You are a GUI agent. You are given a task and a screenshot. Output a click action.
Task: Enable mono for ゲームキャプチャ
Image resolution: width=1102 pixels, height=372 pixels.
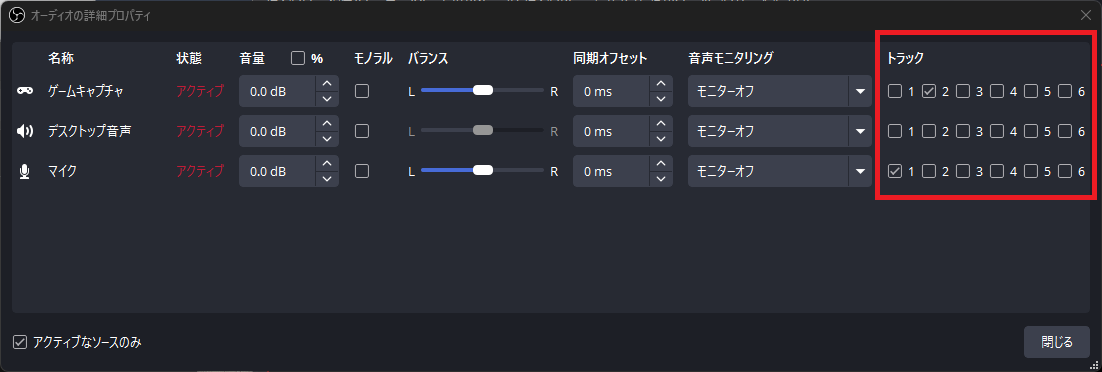(x=362, y=91)
